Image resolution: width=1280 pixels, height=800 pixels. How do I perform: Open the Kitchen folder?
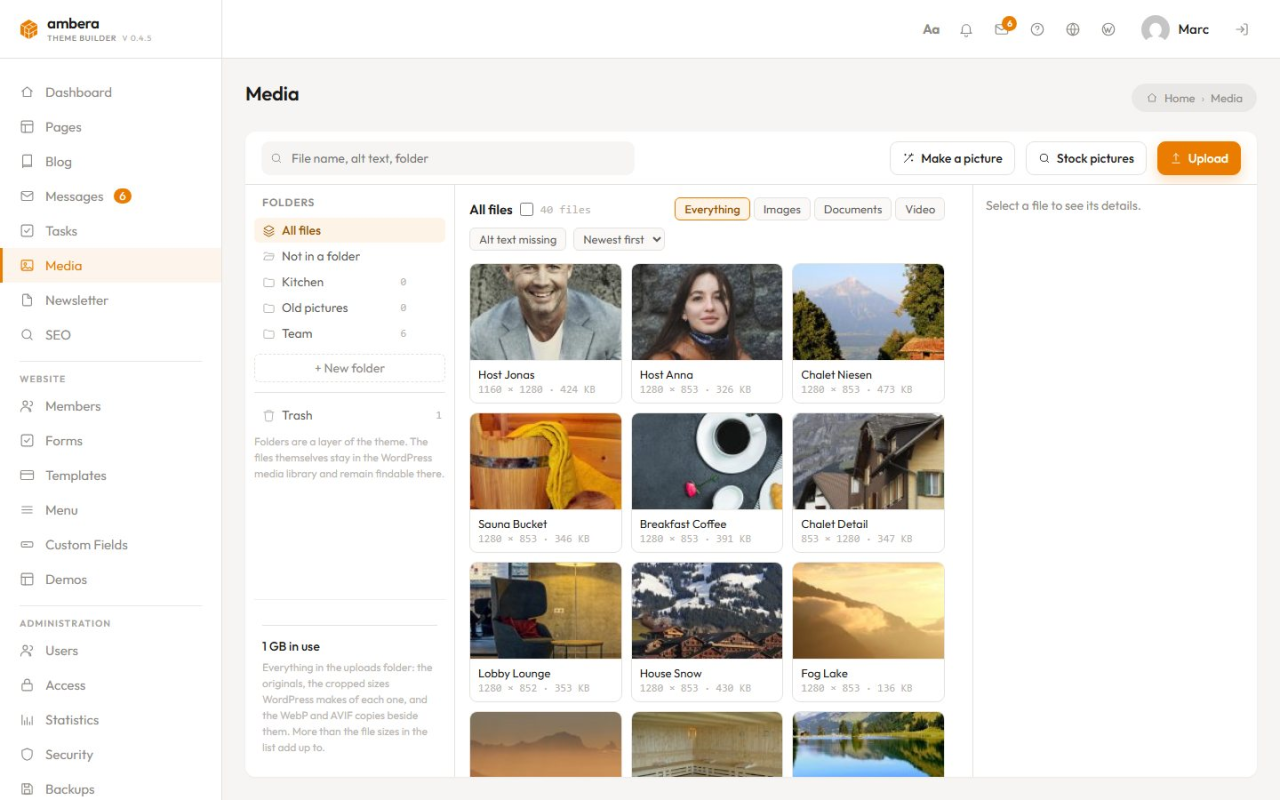350,282
